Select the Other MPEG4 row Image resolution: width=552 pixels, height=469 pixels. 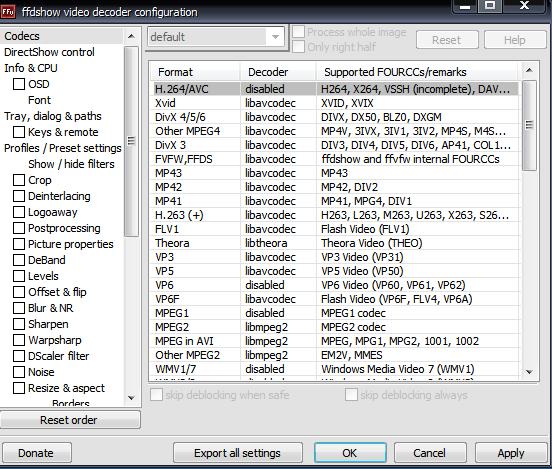click(x=335, y=131)
